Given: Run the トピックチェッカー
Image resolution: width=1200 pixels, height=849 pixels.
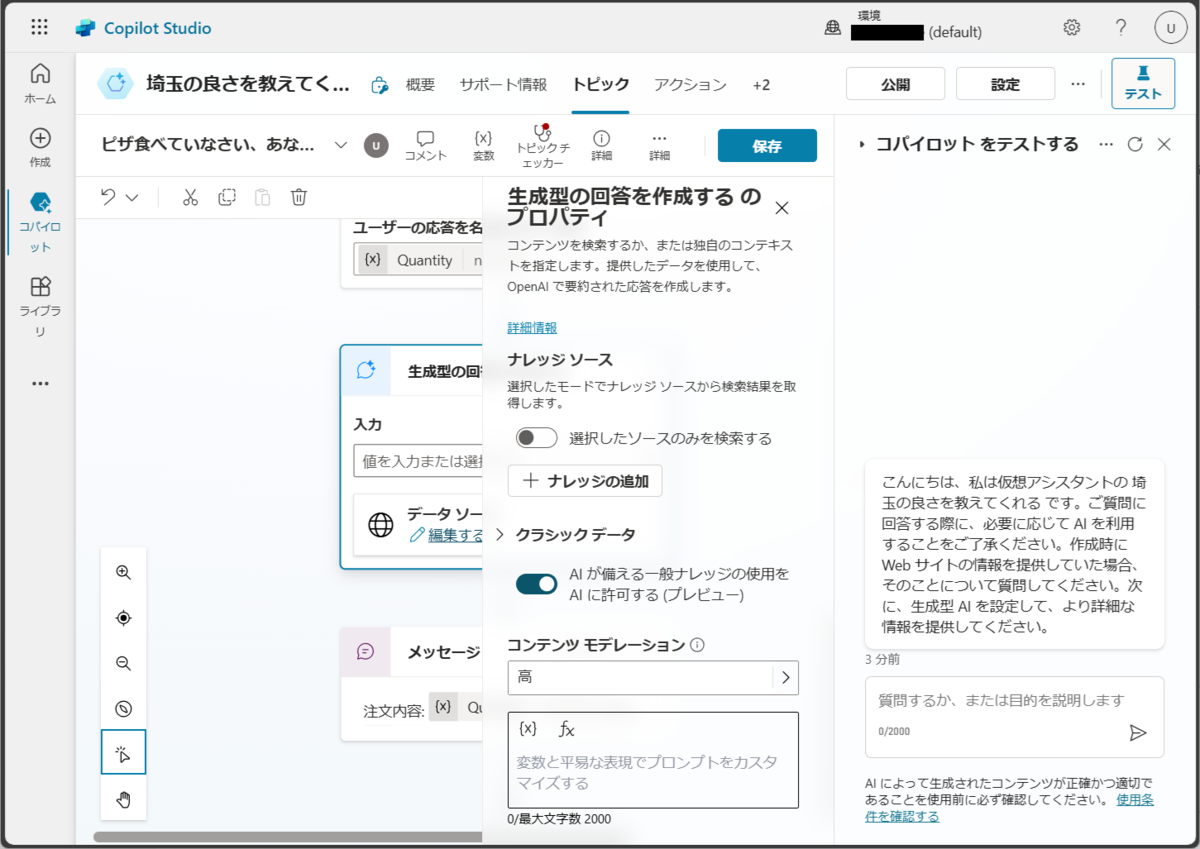Looking at the screenshot, I should 542,145.
